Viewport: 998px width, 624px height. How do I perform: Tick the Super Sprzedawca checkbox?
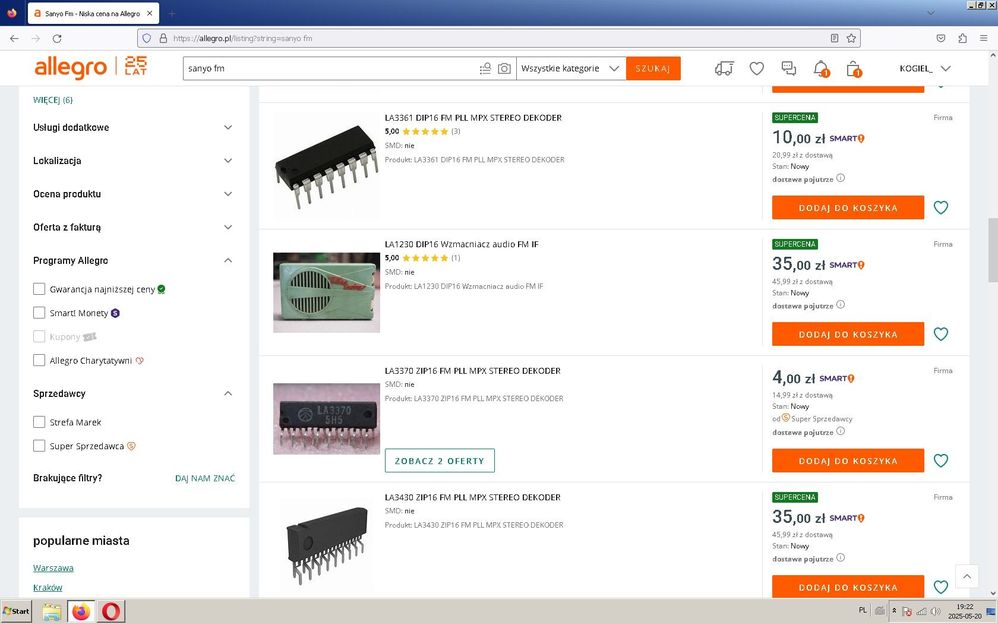(x=39, y=446)
